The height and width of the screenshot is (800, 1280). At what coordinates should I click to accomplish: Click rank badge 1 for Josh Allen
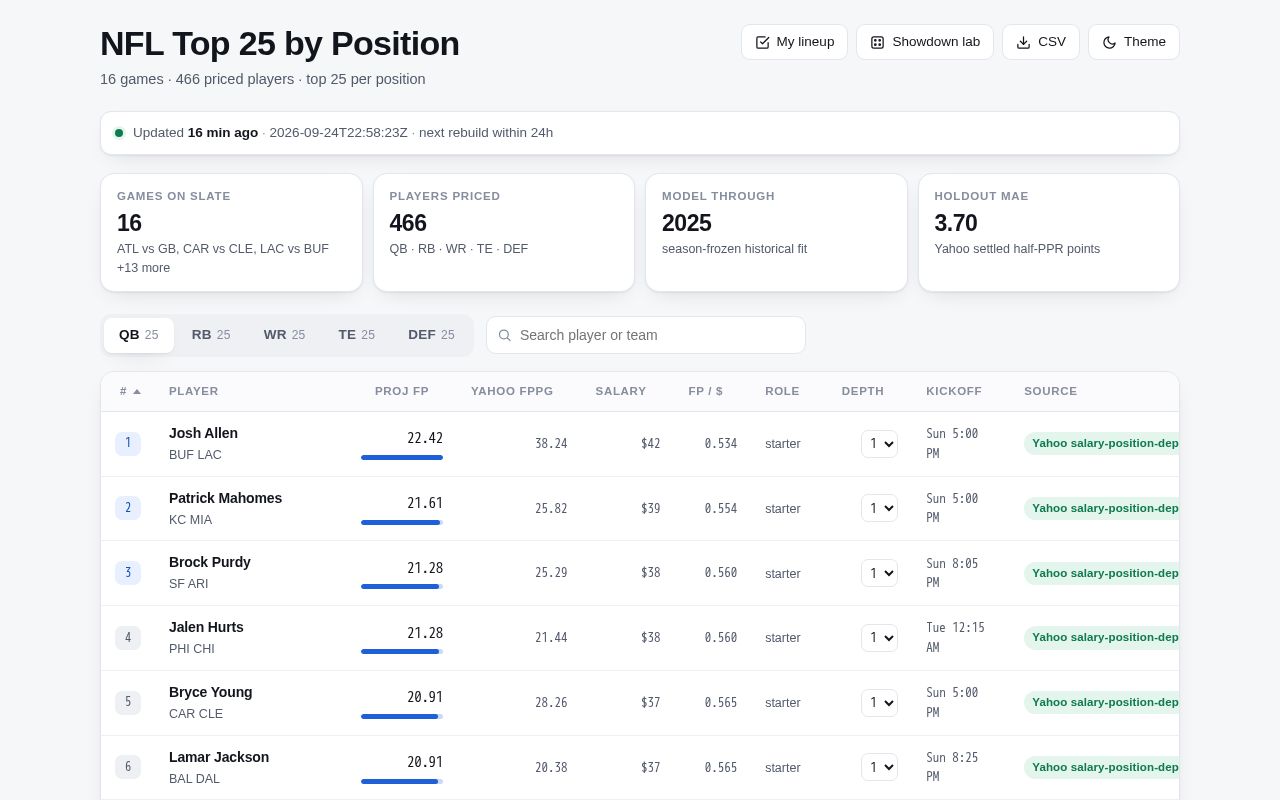point(128,444)
